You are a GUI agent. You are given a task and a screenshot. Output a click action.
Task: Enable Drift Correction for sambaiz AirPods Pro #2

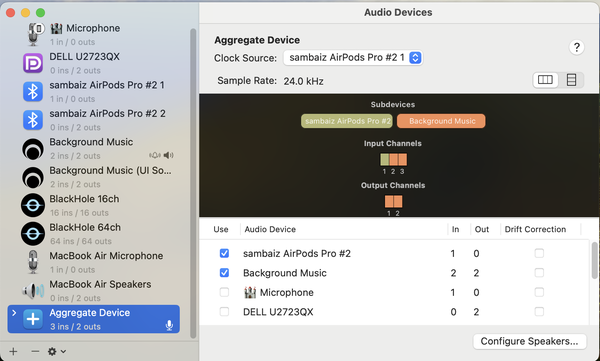pos(539,253)
